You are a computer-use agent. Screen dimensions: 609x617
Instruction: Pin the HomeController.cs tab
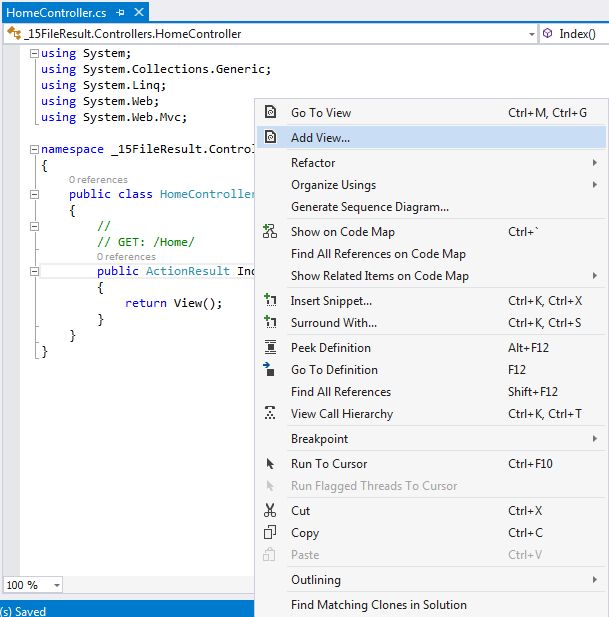click(121, 12)
